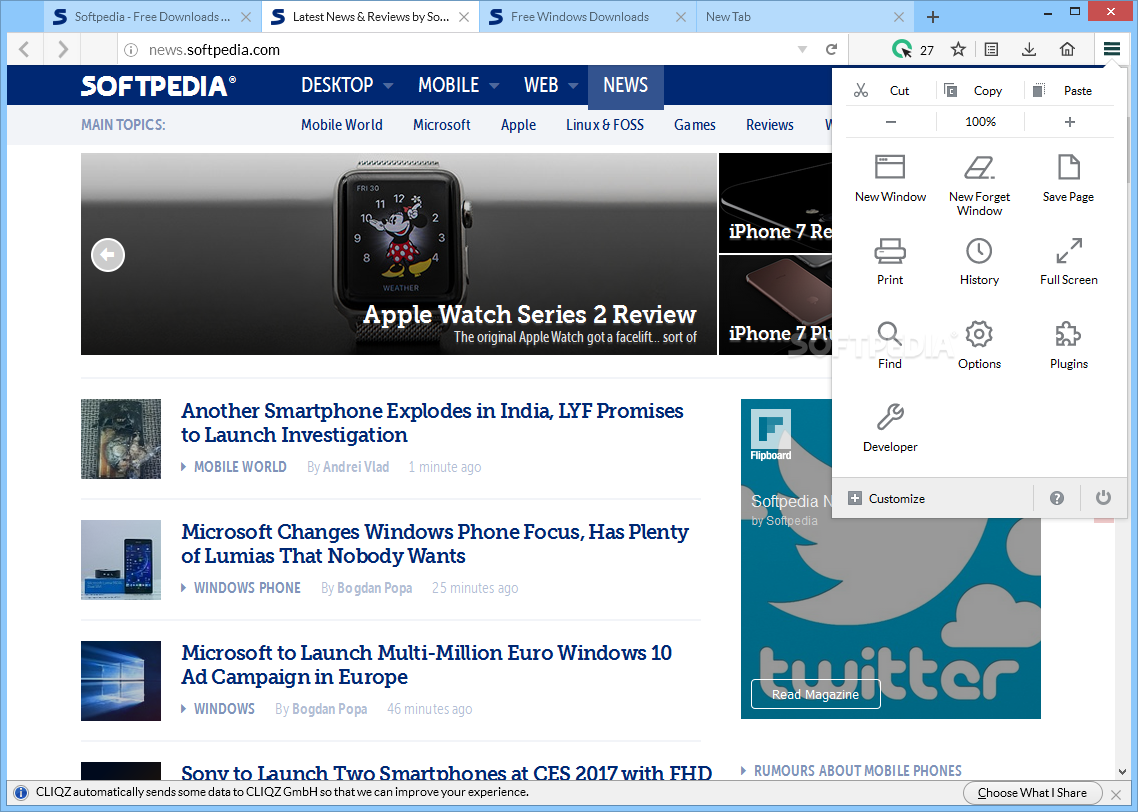1138x812 pixels.
Task: Close the Free Windows Downloads tab
Action: click(x=681, y=17)
